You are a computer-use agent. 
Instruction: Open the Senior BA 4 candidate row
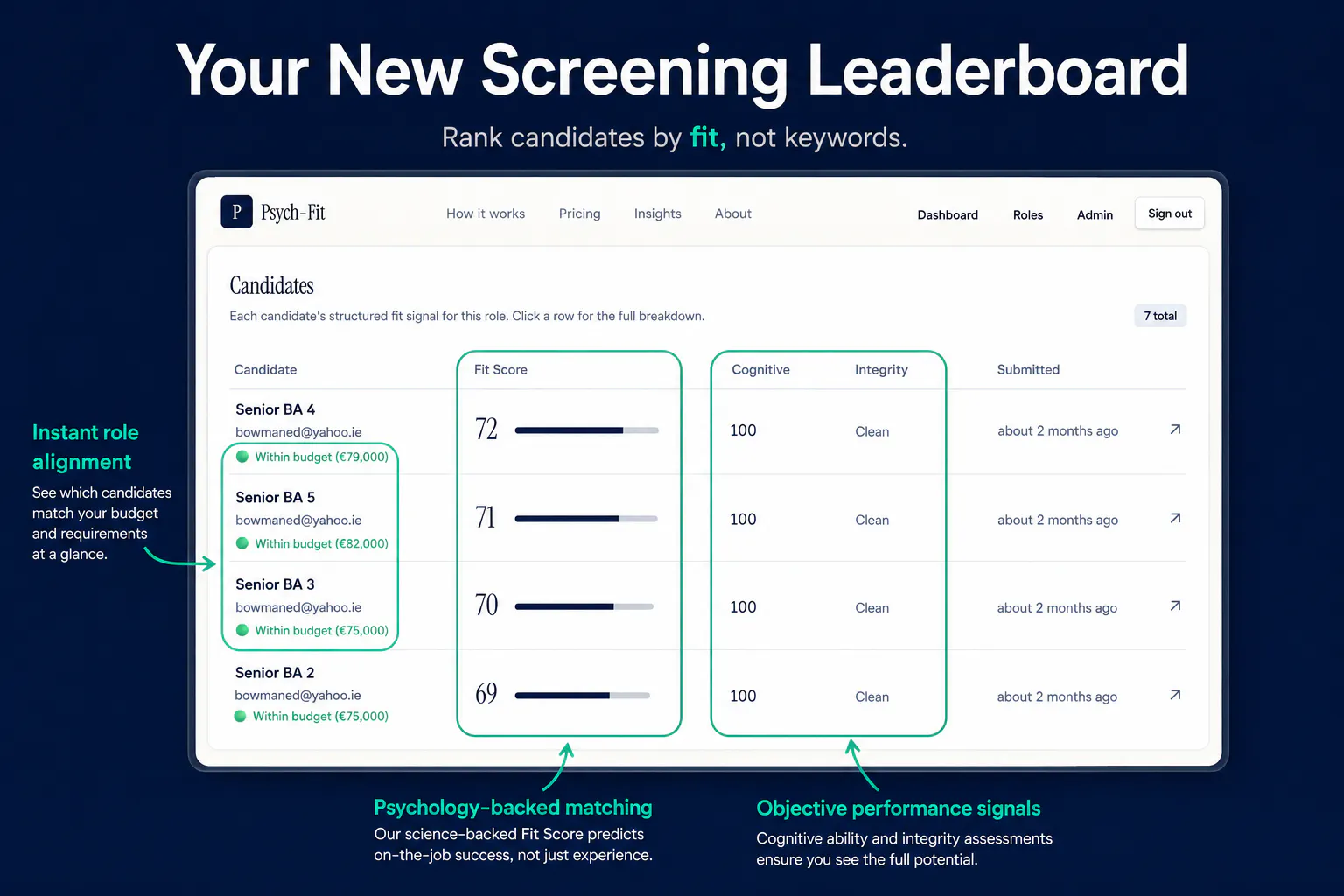(x=708, y=432)
